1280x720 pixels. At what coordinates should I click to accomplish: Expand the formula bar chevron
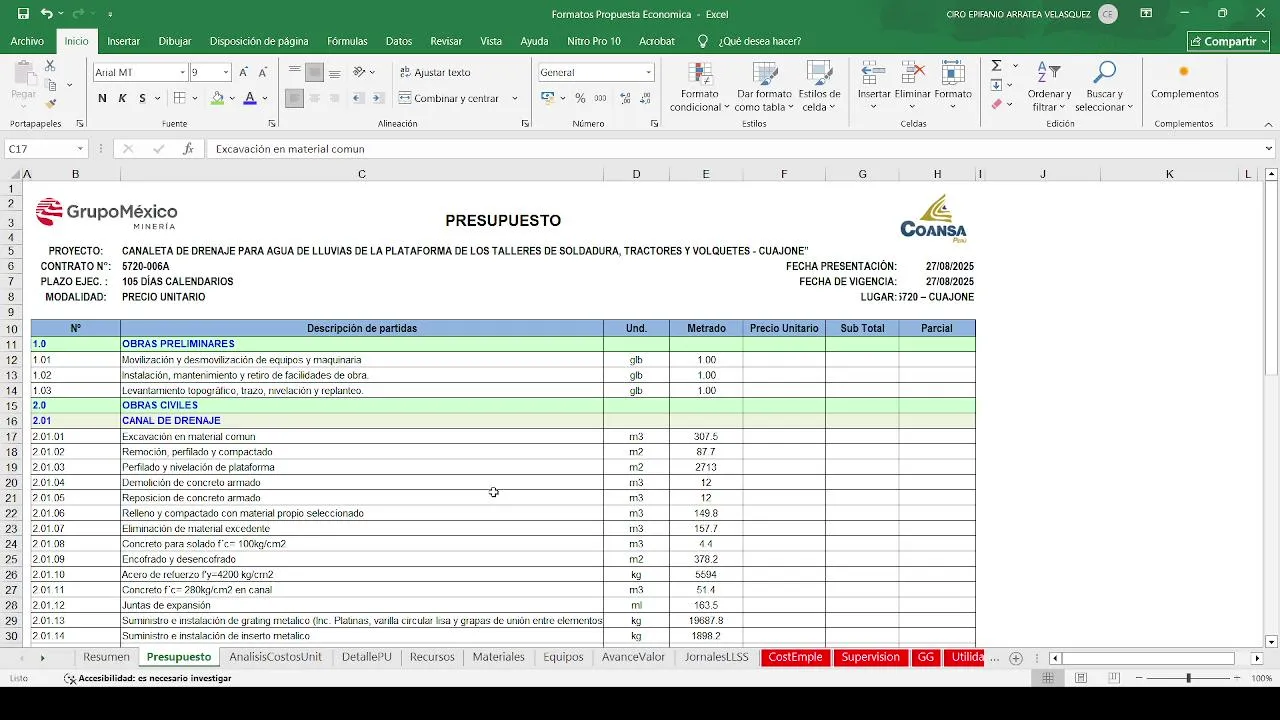click(1269, 149)
